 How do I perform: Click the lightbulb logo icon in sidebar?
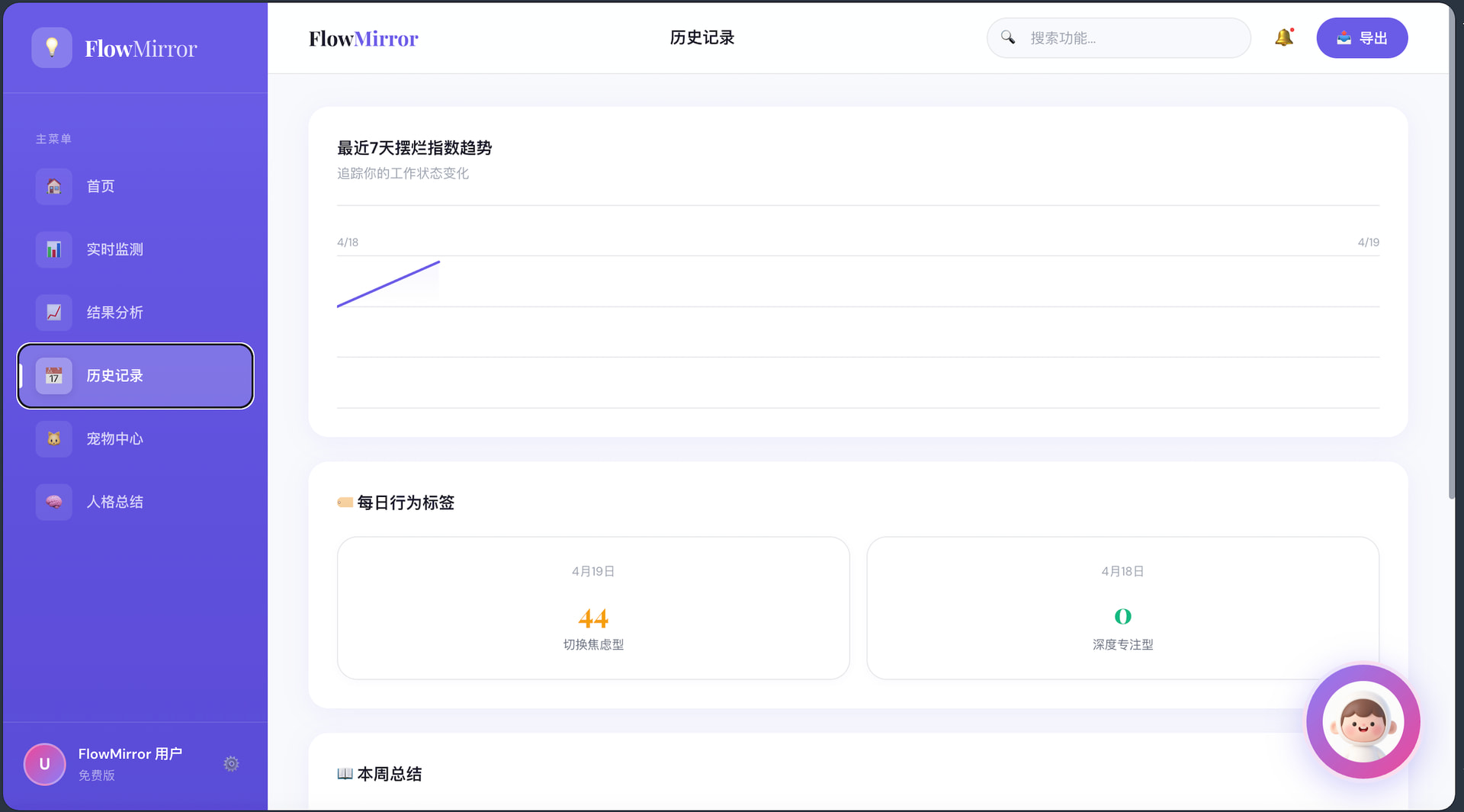click(51, 48)
